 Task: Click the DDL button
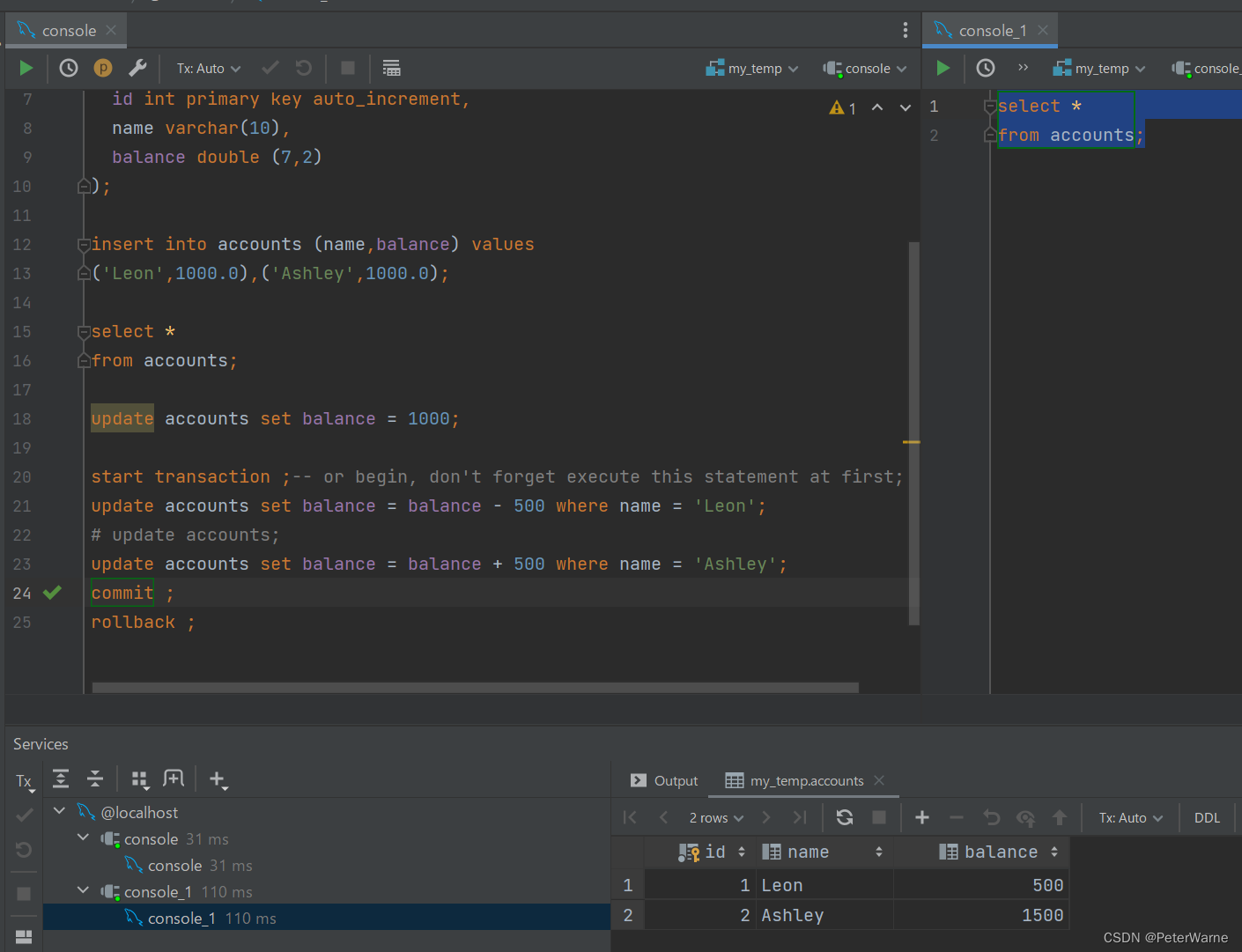pyautogui.click(x=1207, y=817)
